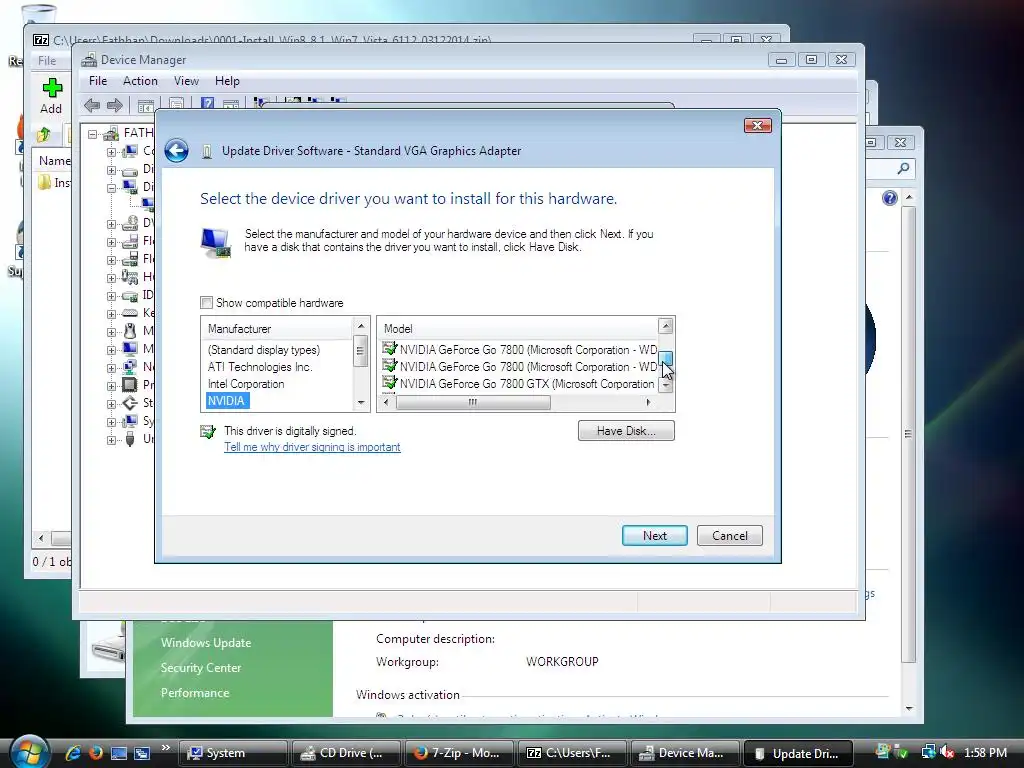
Task: Click the network icon in the system tray
Action: click(928, 752)
